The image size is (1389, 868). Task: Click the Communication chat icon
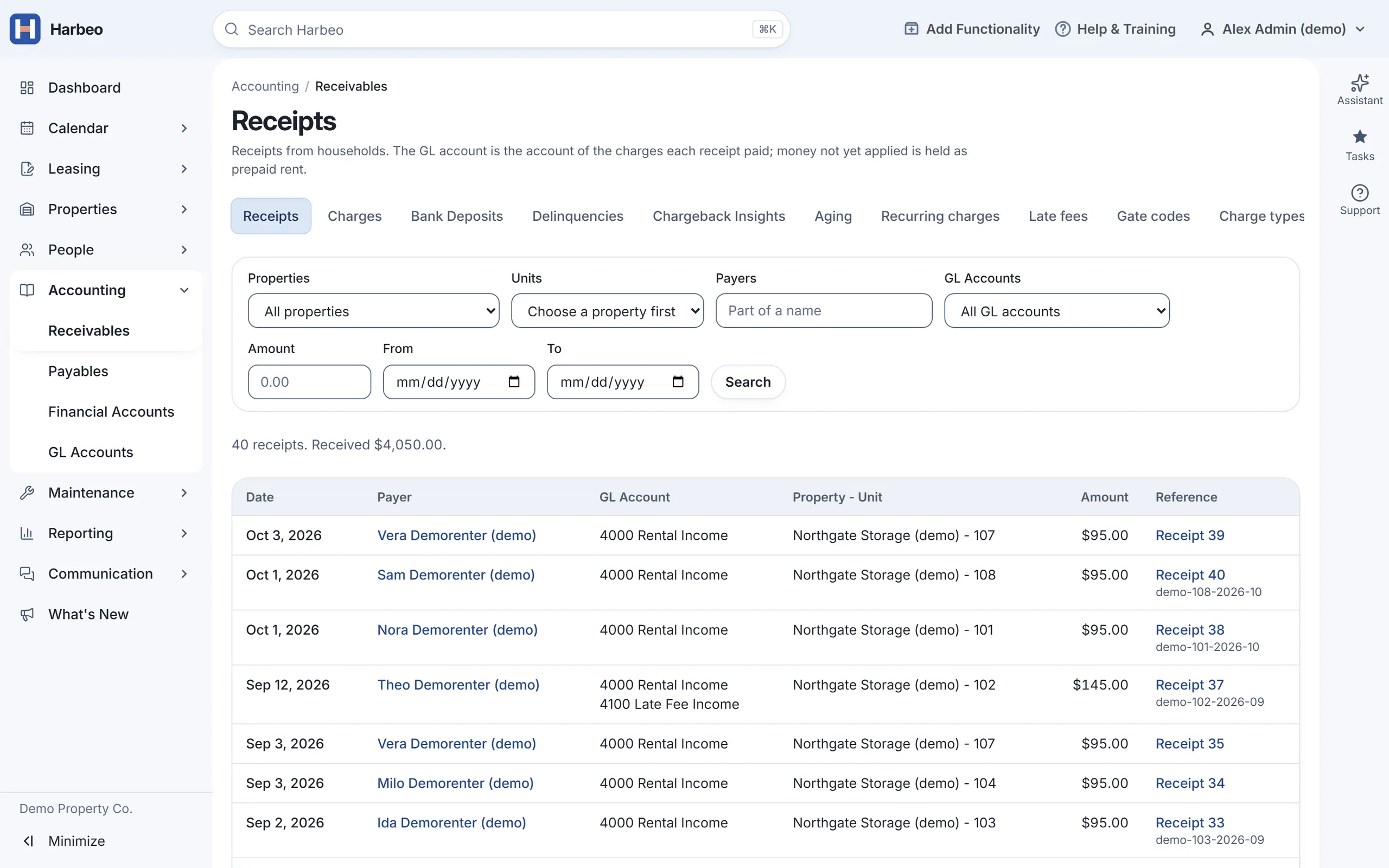tap(27, 573)
